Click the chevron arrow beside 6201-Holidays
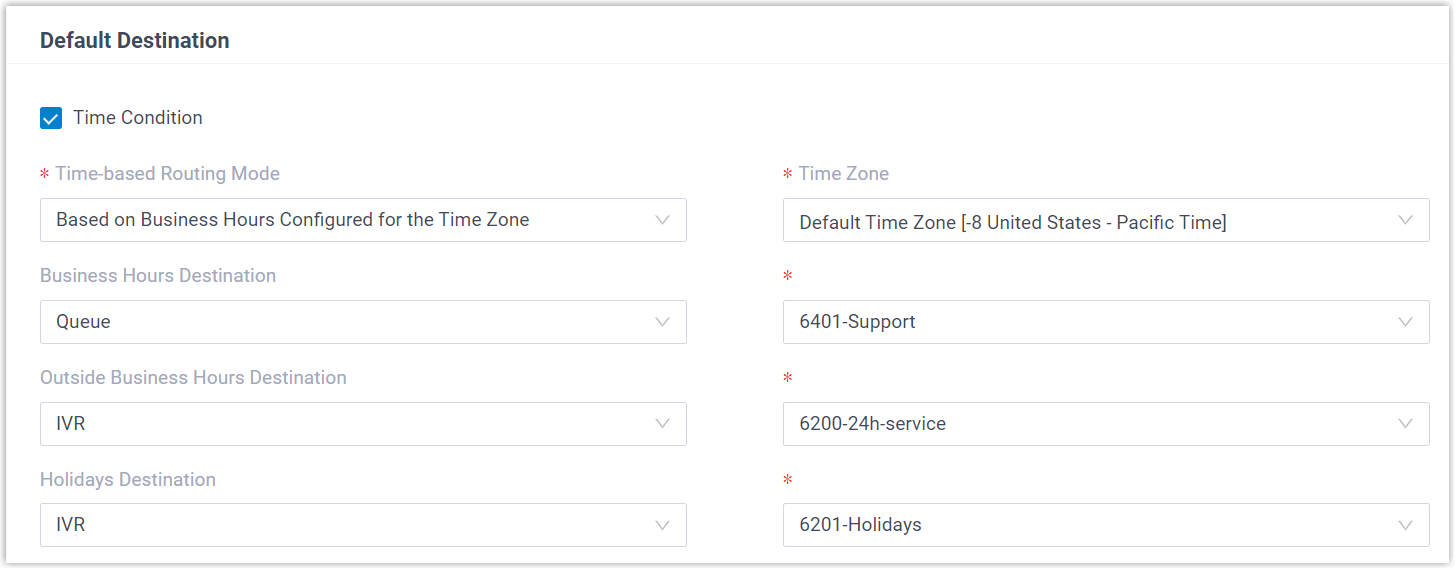 point(1405,525)
